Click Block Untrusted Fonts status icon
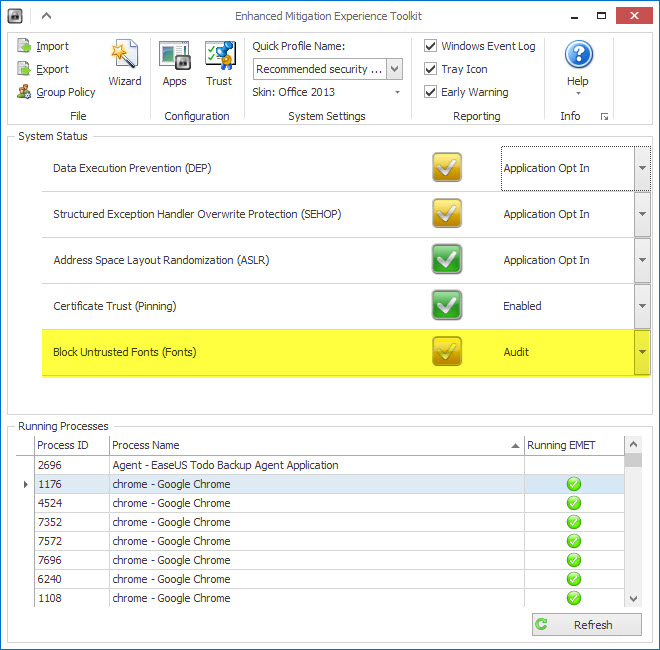Screen dimensions: 660x650 [447, 351]
